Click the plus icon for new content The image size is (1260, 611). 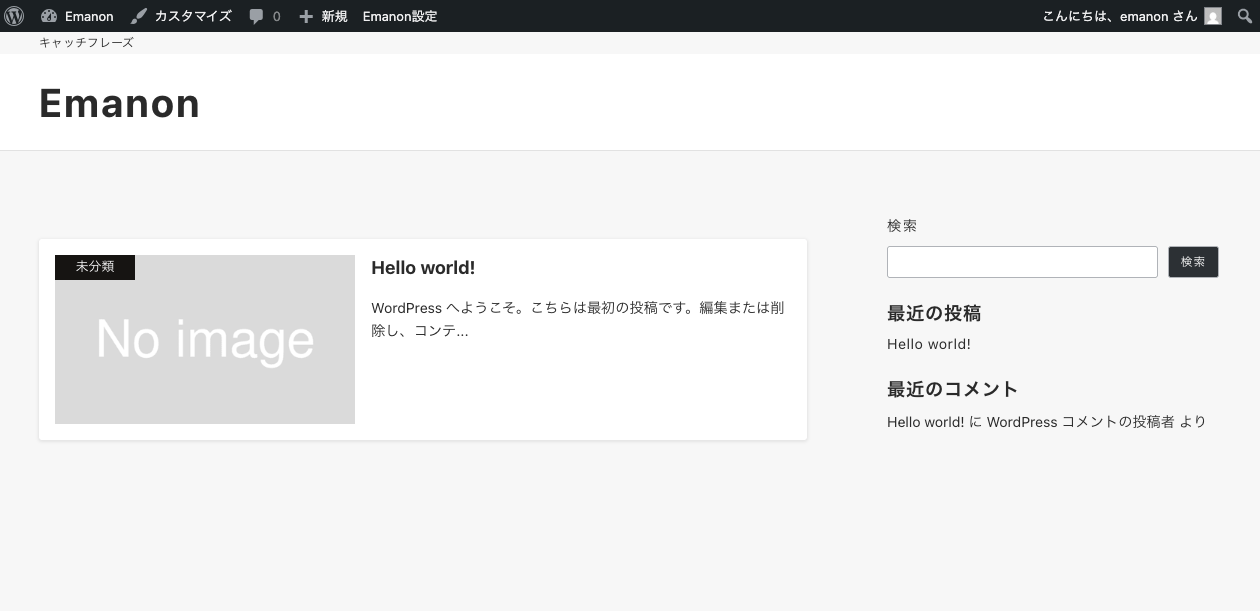(306, 16)
